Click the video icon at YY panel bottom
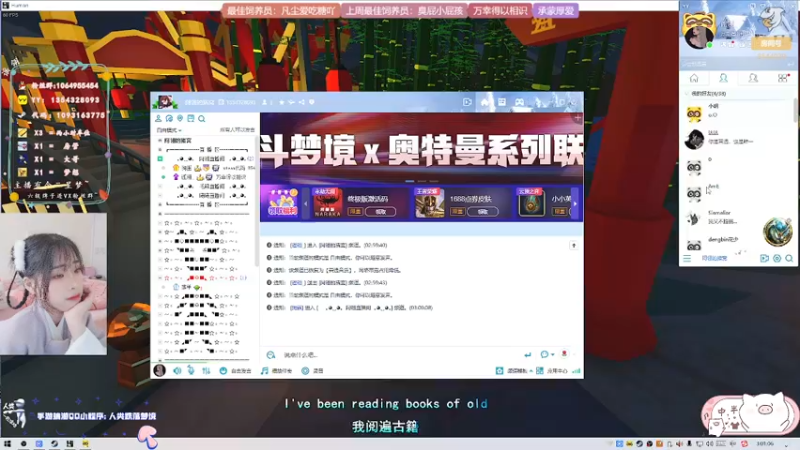Image resolution: width=800 pixels, height=450 pixels. click(764, 259)
